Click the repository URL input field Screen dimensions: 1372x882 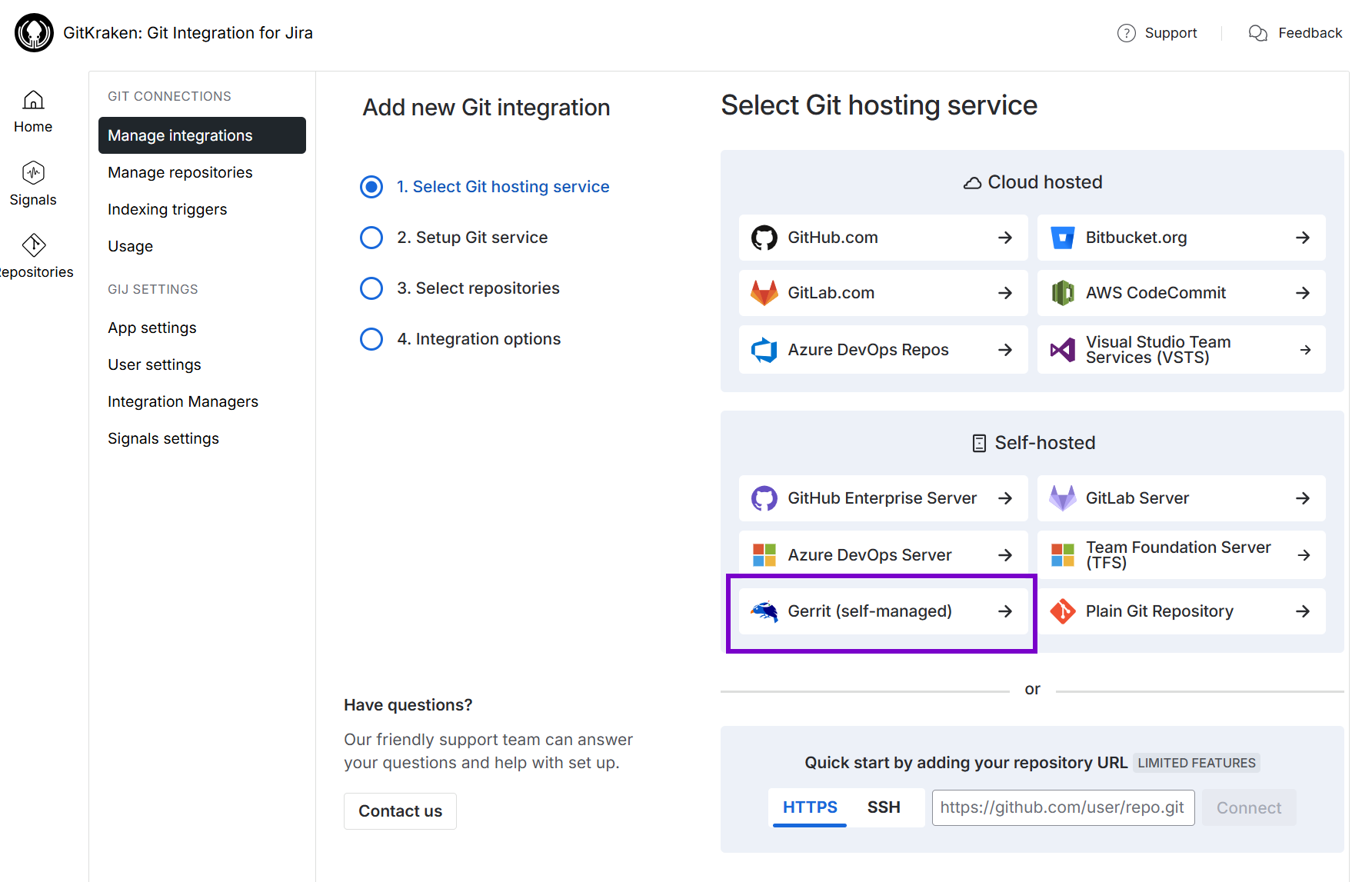(1062, 807)
